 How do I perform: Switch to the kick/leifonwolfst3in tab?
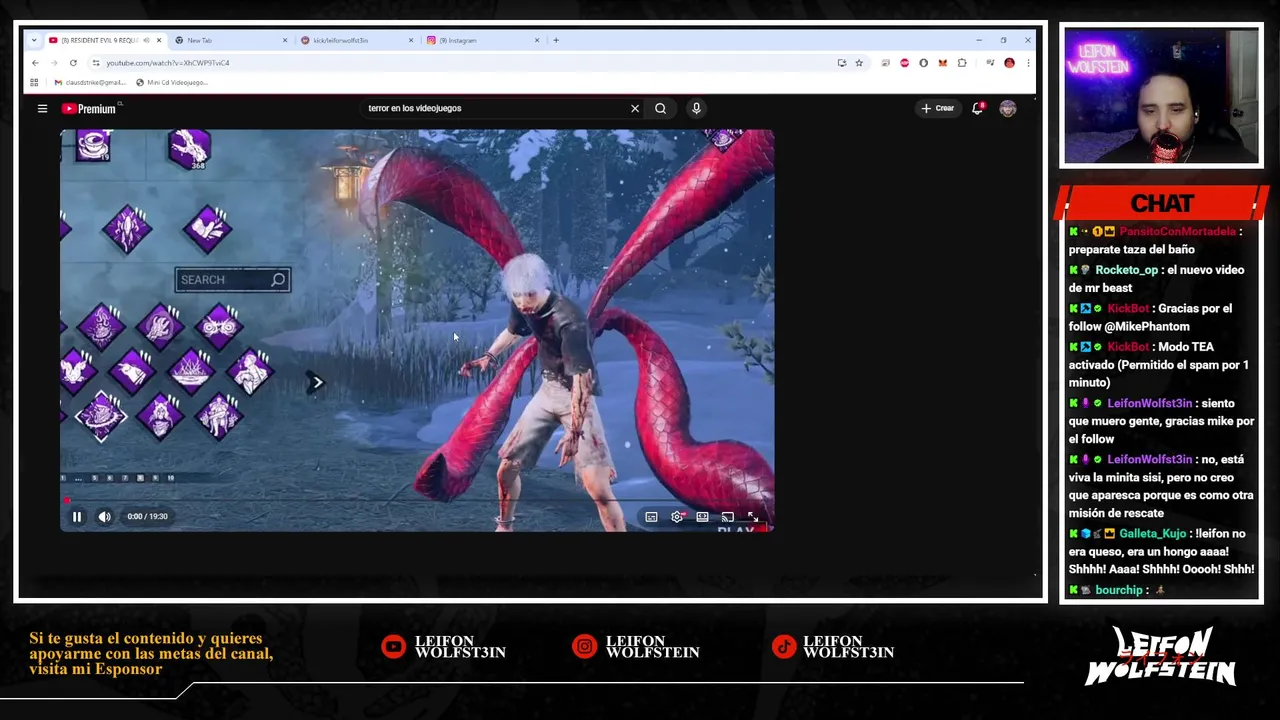(356, 40)
